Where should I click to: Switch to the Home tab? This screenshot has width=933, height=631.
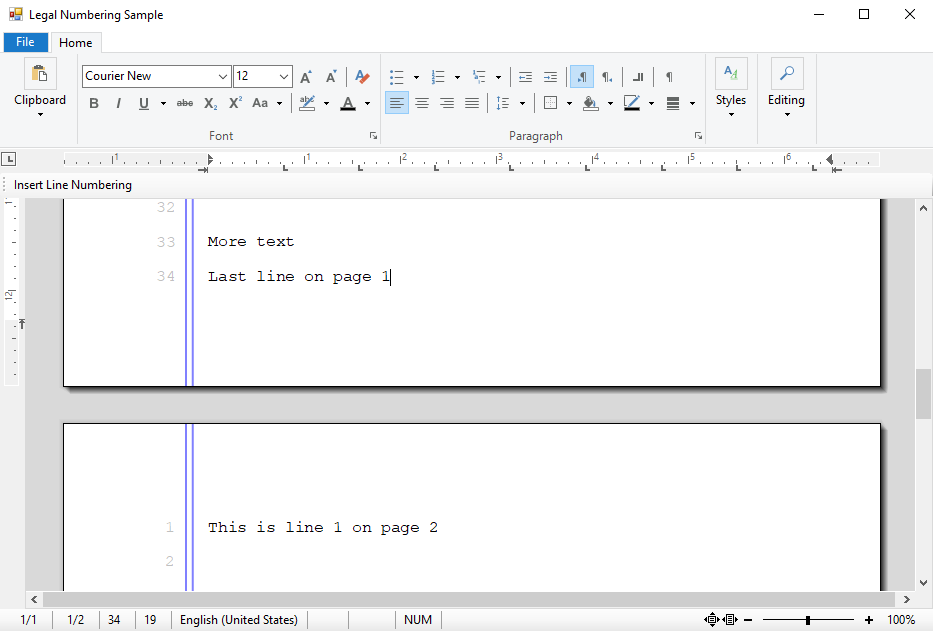point(76,43)
